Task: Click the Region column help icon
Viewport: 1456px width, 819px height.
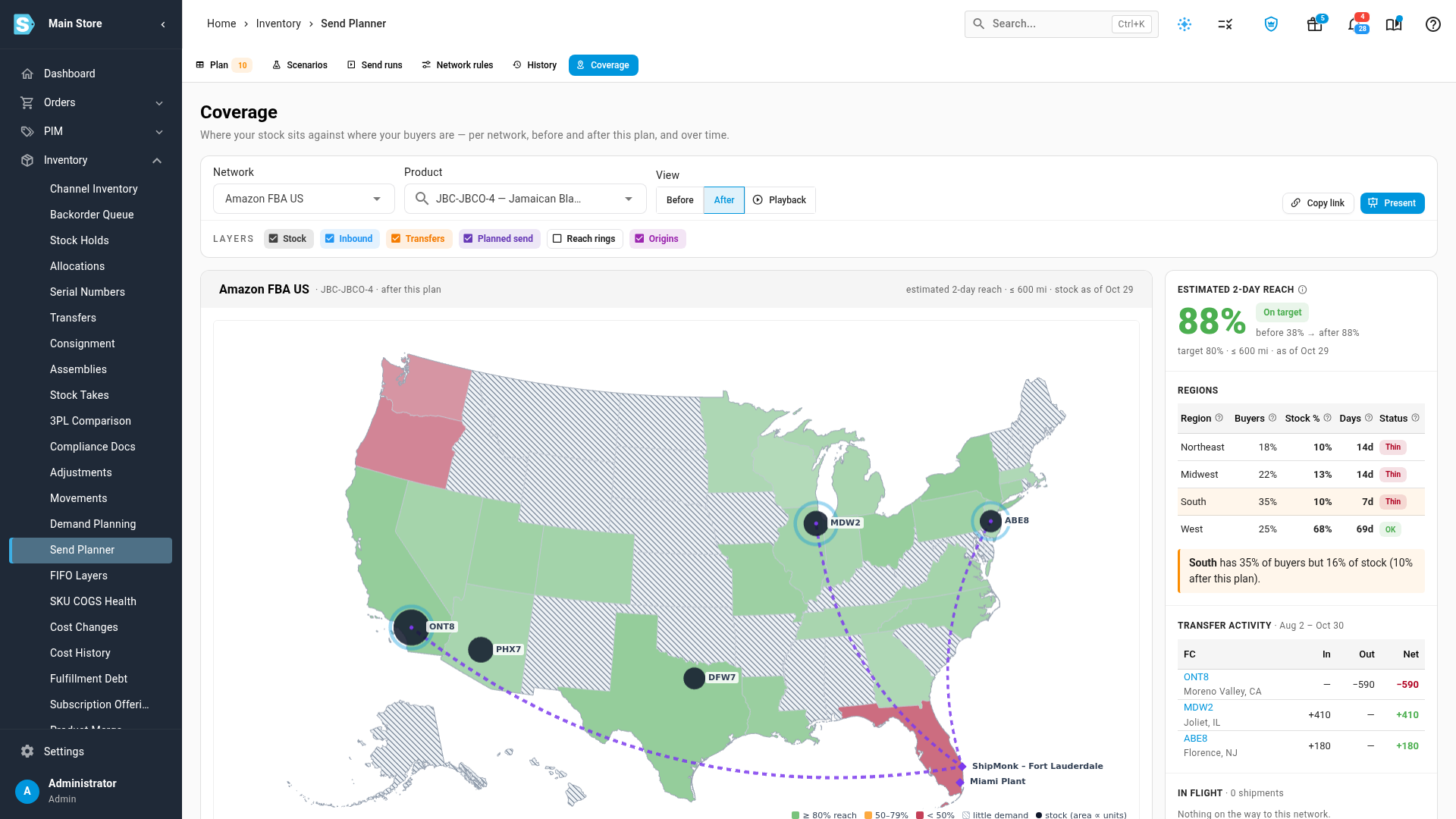Action: click(x=1219, y=418)
